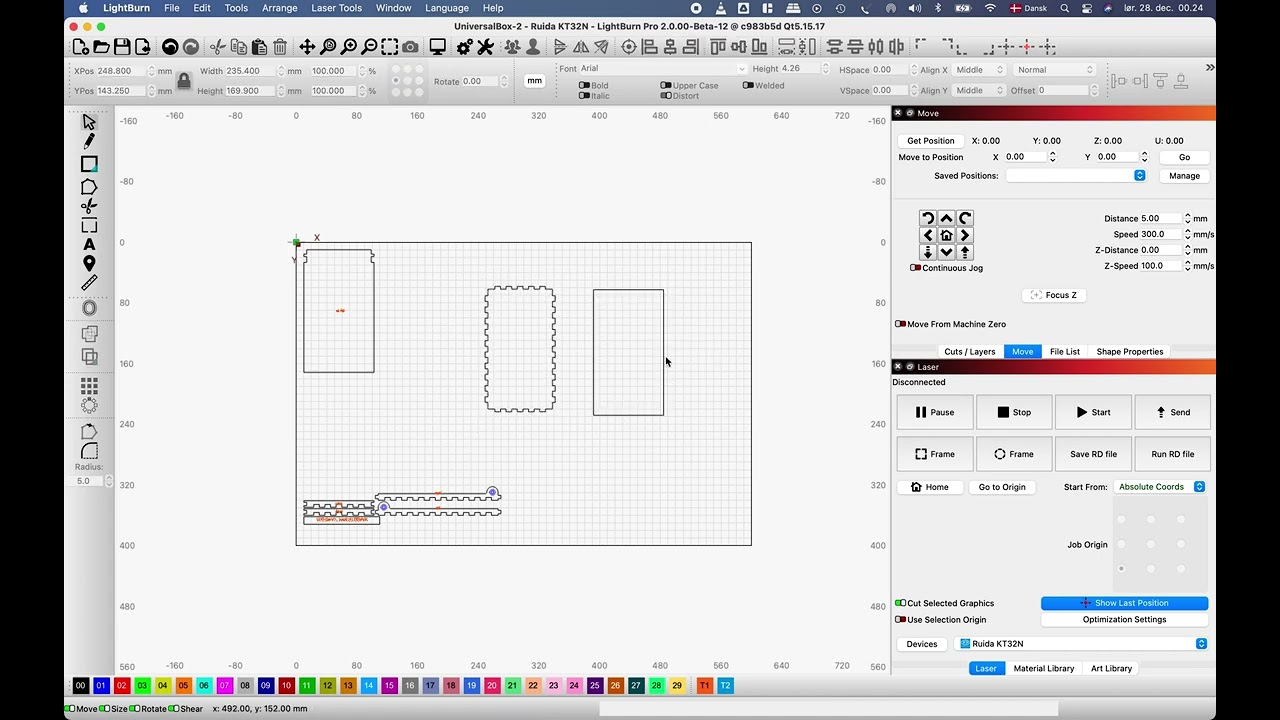
Task: Select the Create Text tool
Action: 89,244
